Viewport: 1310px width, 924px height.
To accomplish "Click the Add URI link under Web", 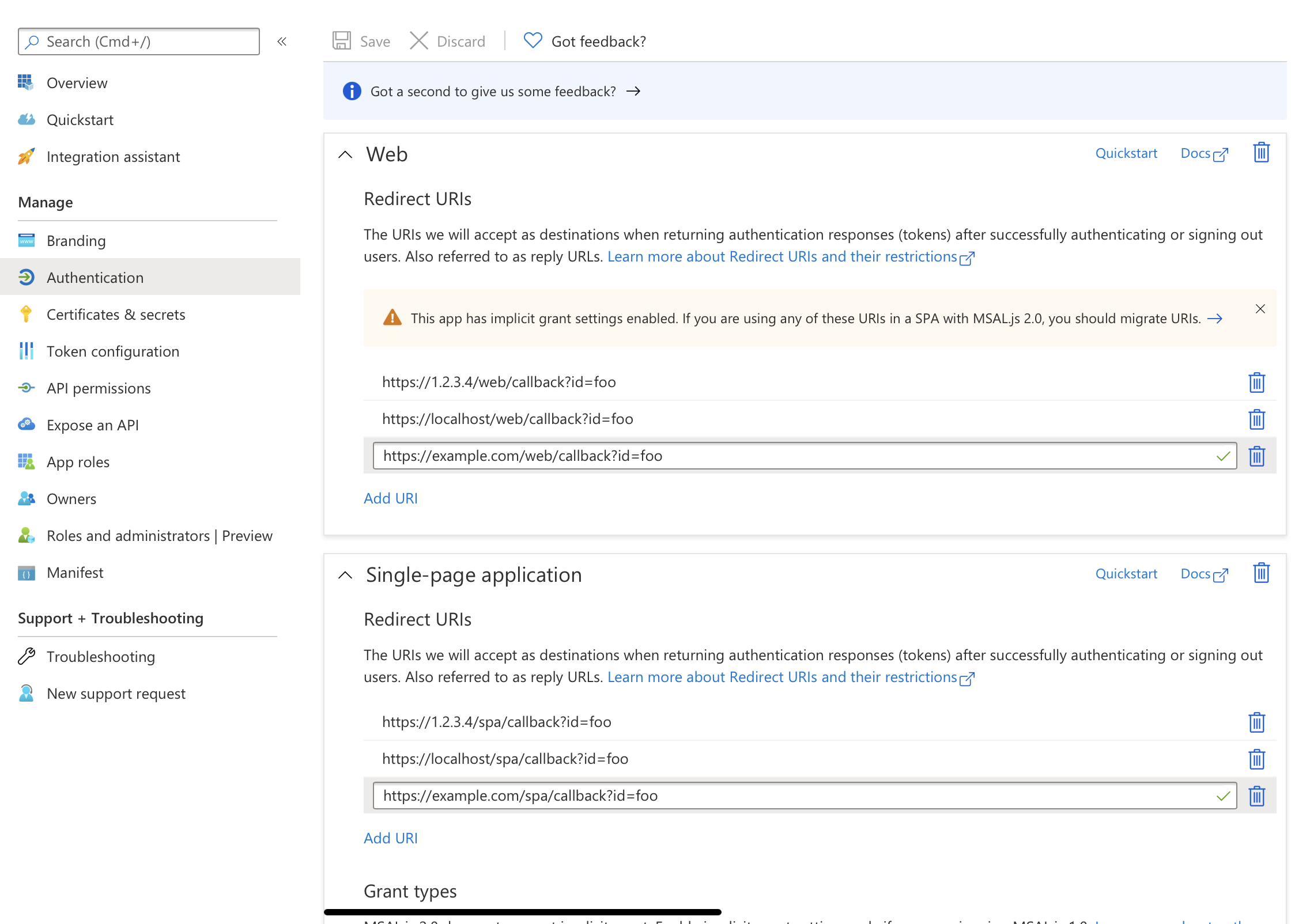I will click(x=391, y=498).
